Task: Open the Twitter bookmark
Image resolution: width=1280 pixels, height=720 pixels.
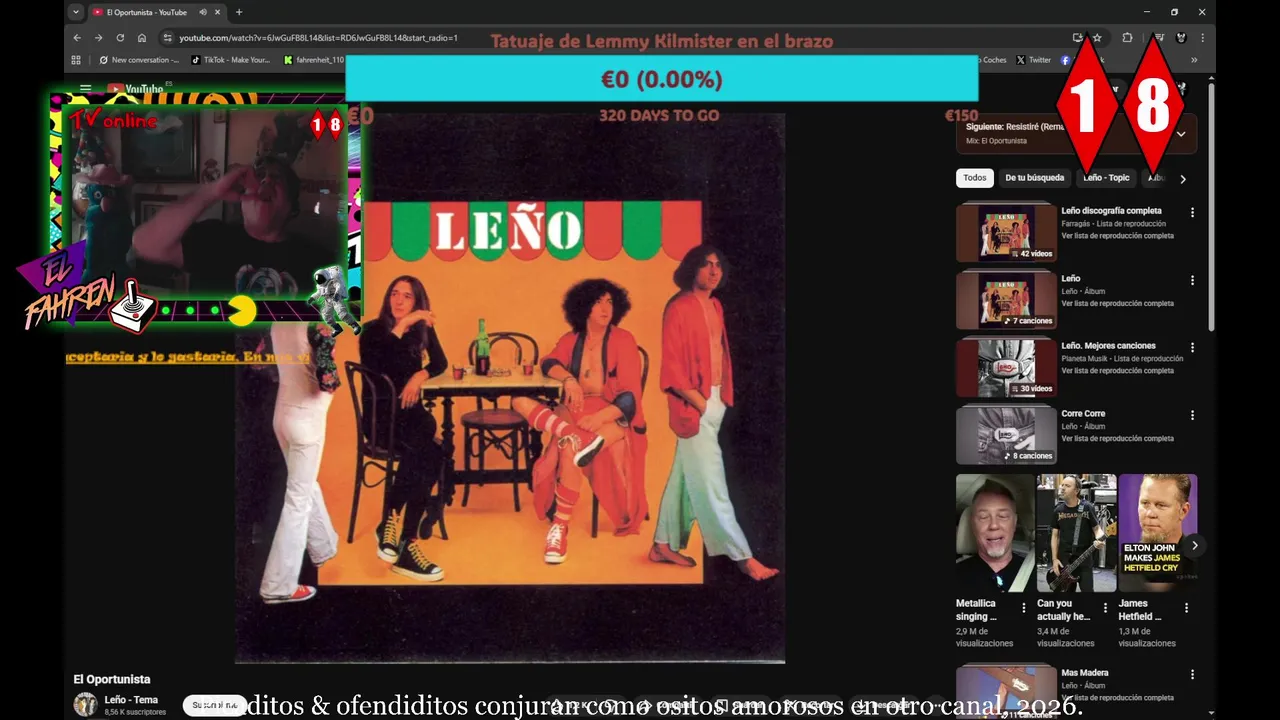Action: [1034, 60]
